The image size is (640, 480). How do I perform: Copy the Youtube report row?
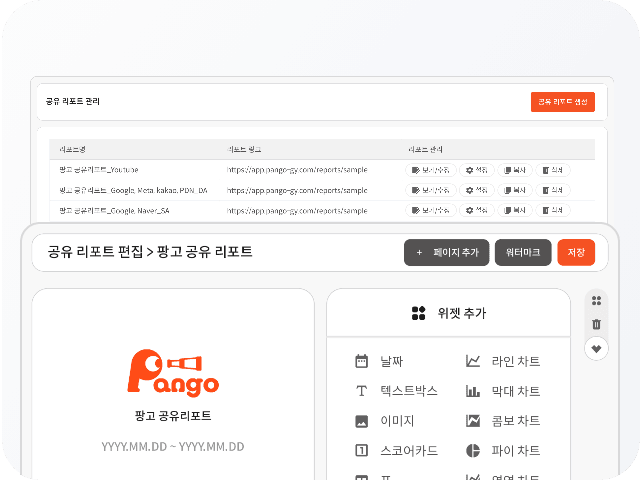point(515,170)
